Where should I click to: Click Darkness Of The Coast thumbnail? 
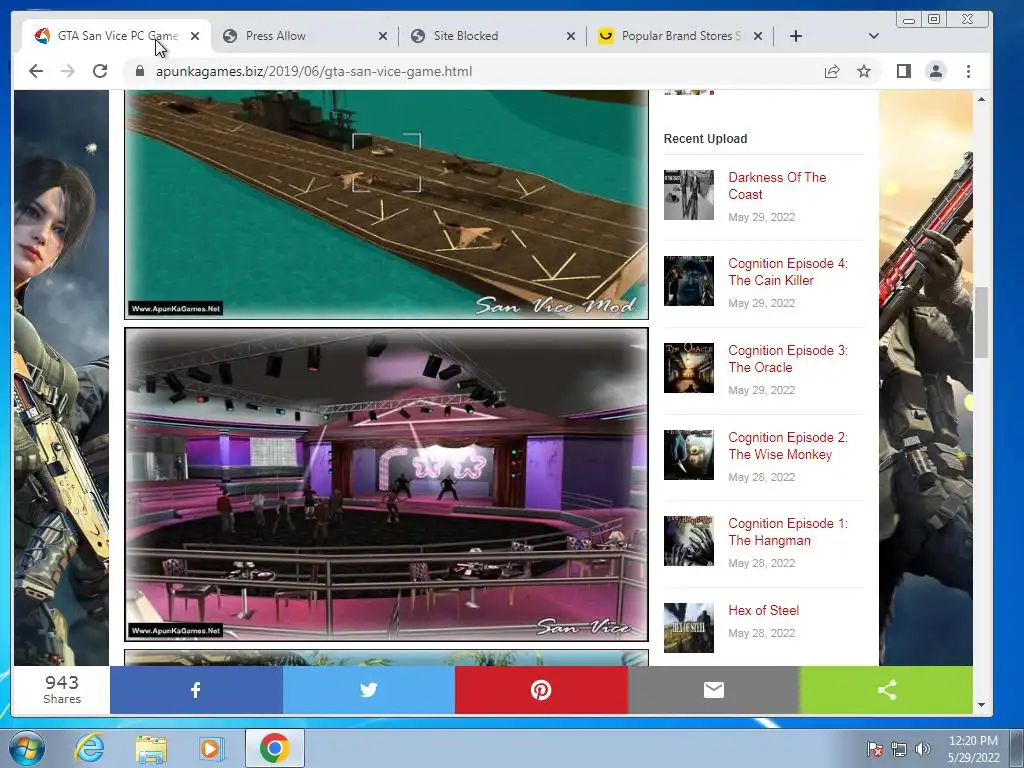(x=689, y=195)
